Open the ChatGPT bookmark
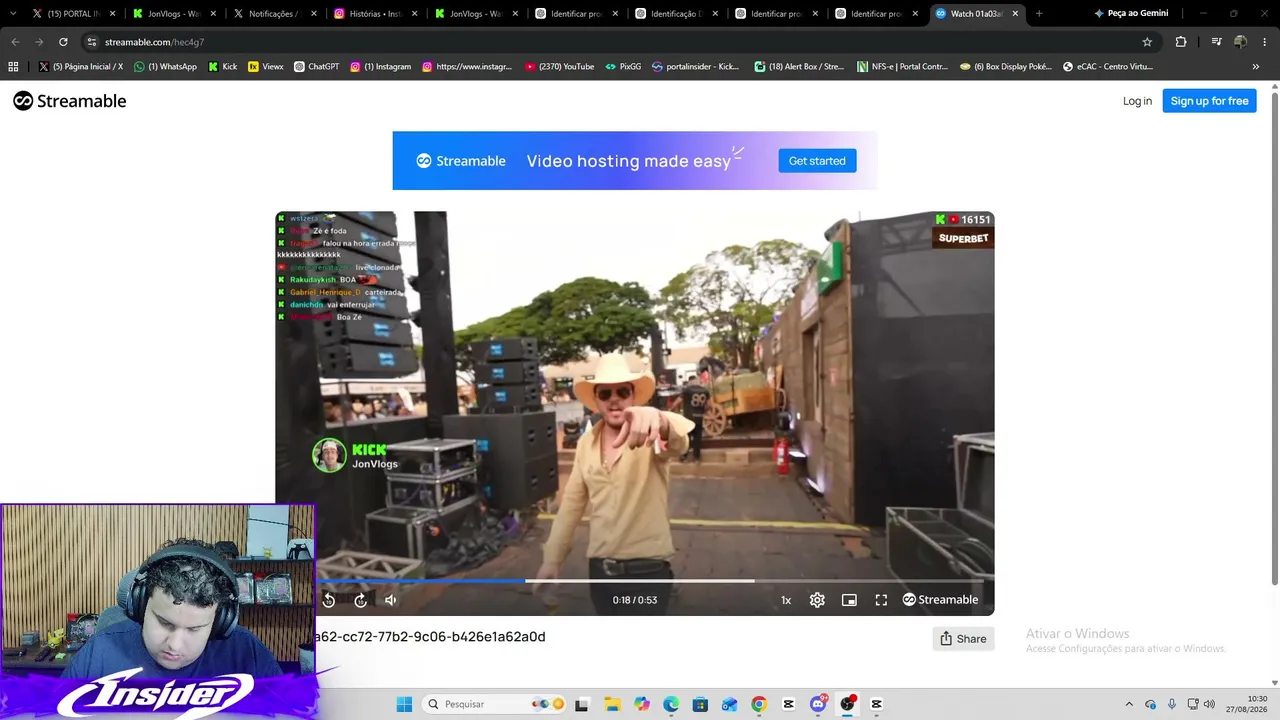 [317, 67]
